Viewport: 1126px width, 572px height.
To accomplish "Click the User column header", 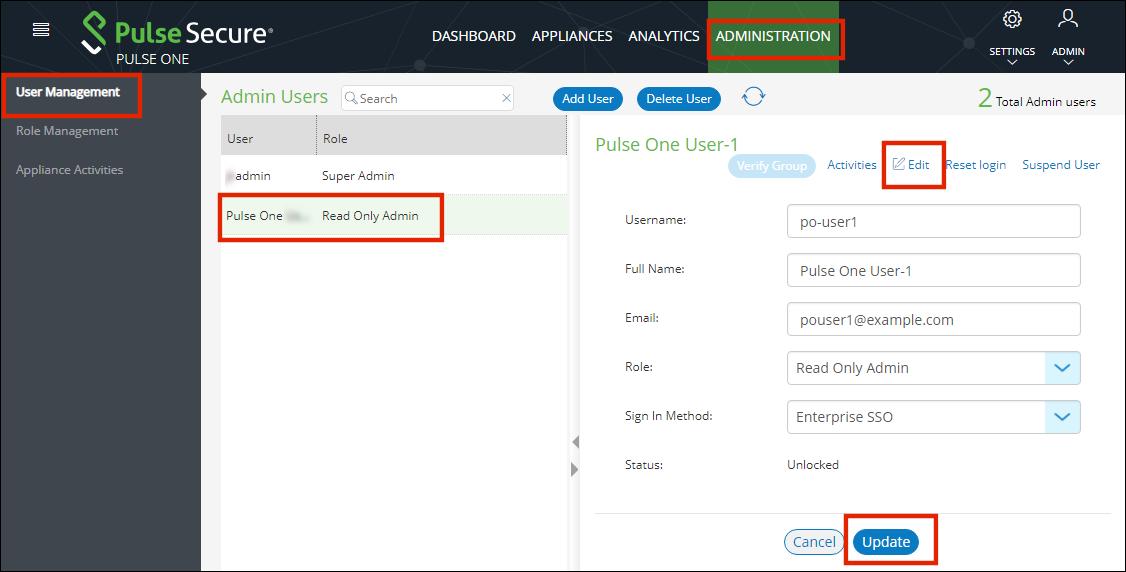I will pyautogui.click(x=269, y=136).
